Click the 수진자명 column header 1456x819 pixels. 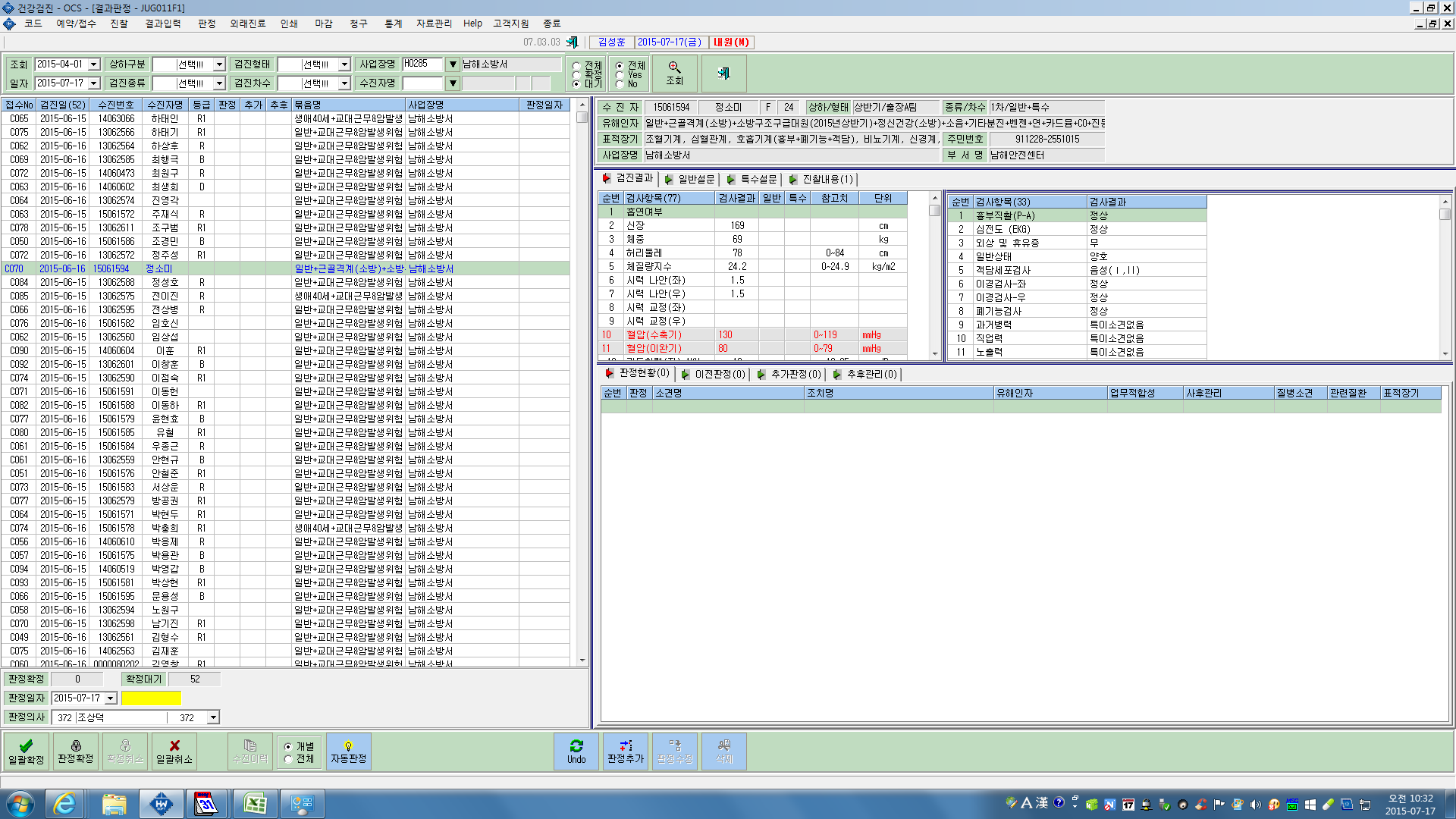pos(165,105)
